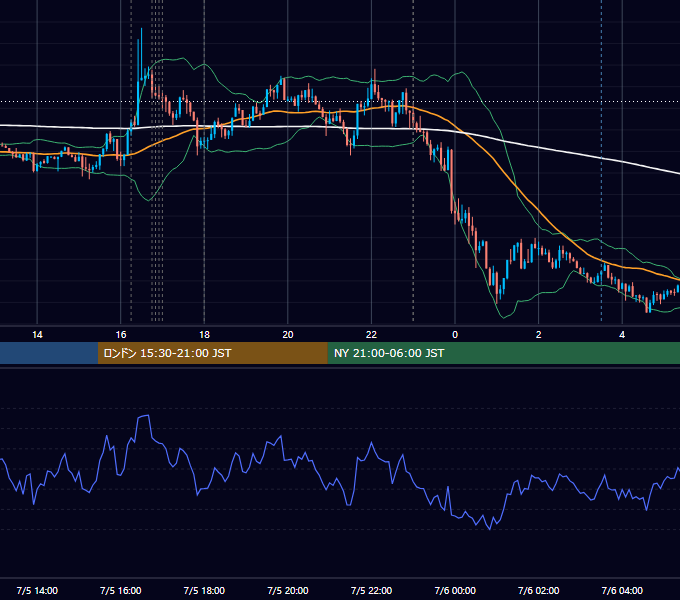Click the ロンドン 15:30-21:00 JST session bar
Viewport: 680px width, 600px height.
212,353
